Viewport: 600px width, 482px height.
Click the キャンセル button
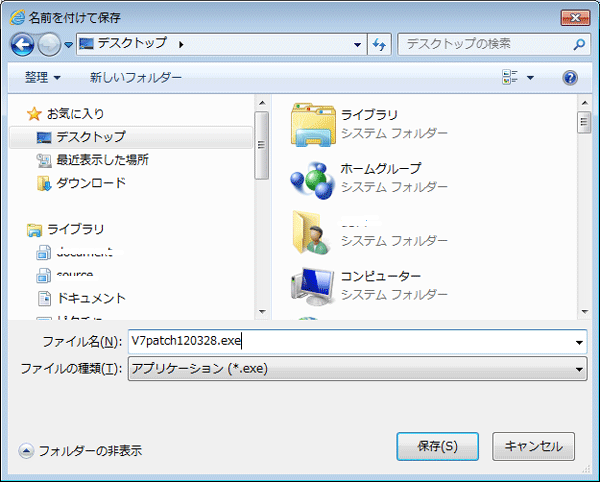point(533,446)
